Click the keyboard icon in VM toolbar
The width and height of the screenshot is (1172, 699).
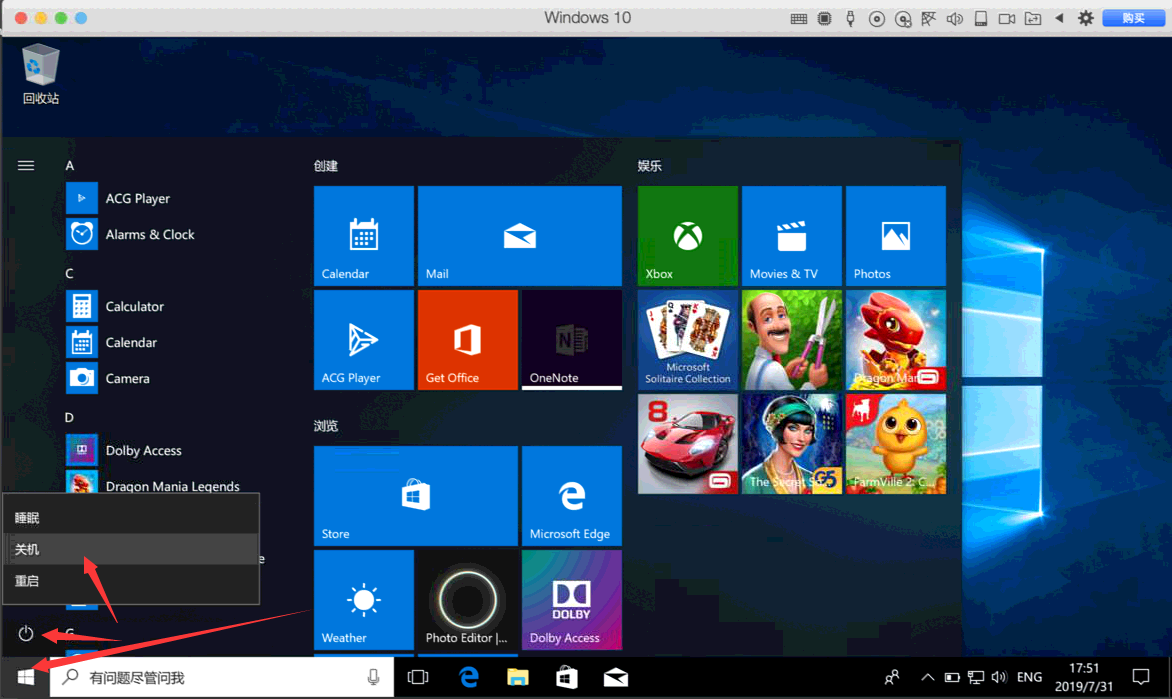pos(798,19)
